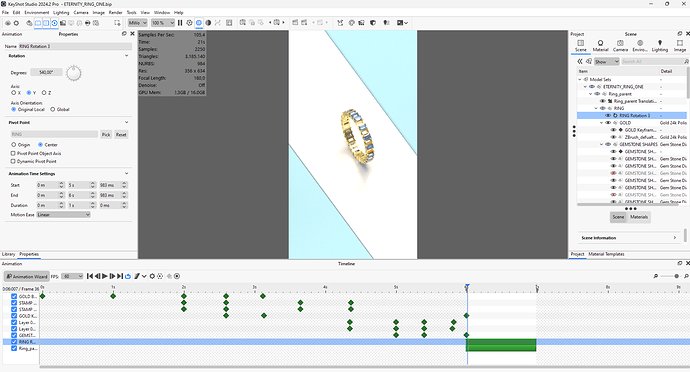Viewport: 690px width, 372px height.
Task: Play the animation in the timeline
Action: pyautogui.click(x=105, y=276)
